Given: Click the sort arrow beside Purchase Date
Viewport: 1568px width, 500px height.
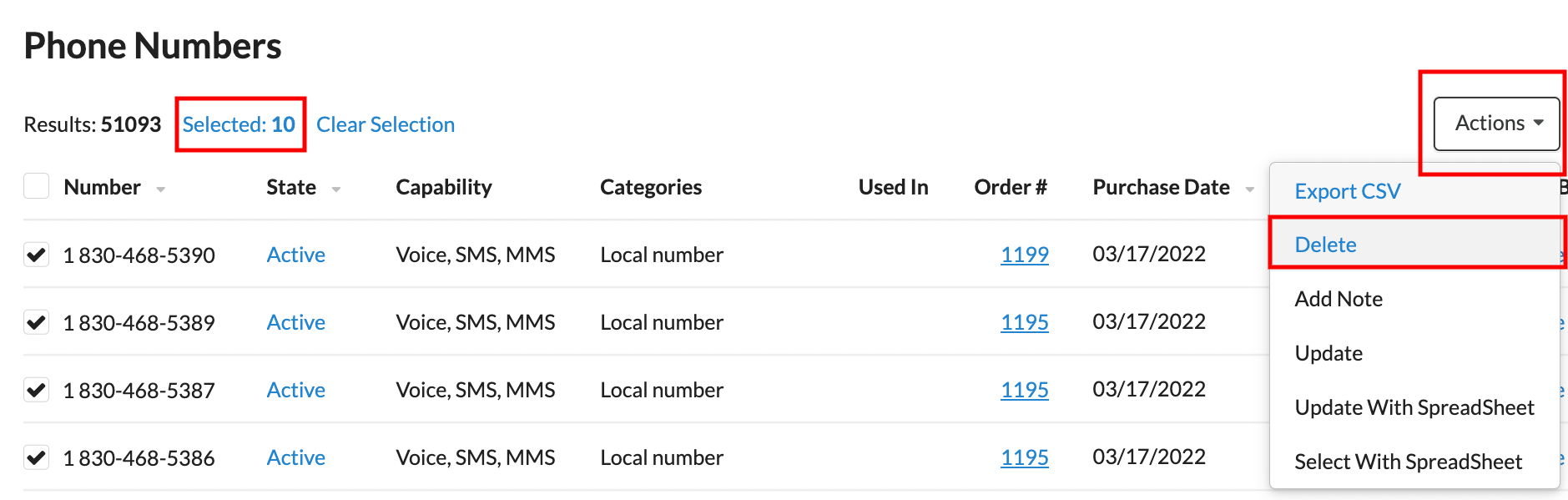Looking at the screenshot, I should (x=1249, y=189).
